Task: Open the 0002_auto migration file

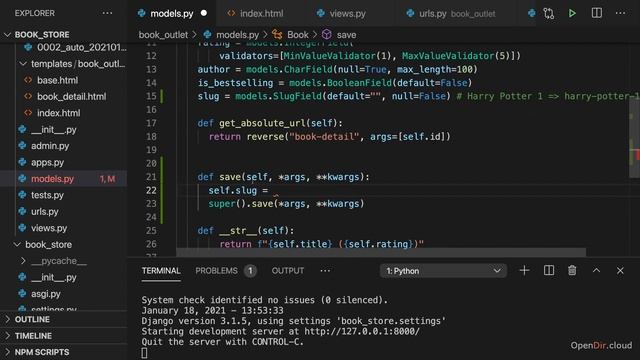Action: pos(82,47)
